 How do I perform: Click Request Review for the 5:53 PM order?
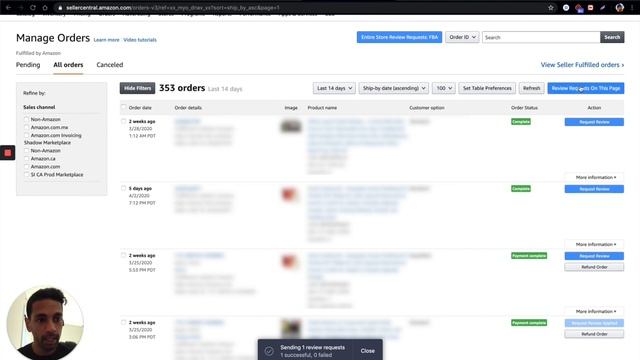tap(594, 256)
